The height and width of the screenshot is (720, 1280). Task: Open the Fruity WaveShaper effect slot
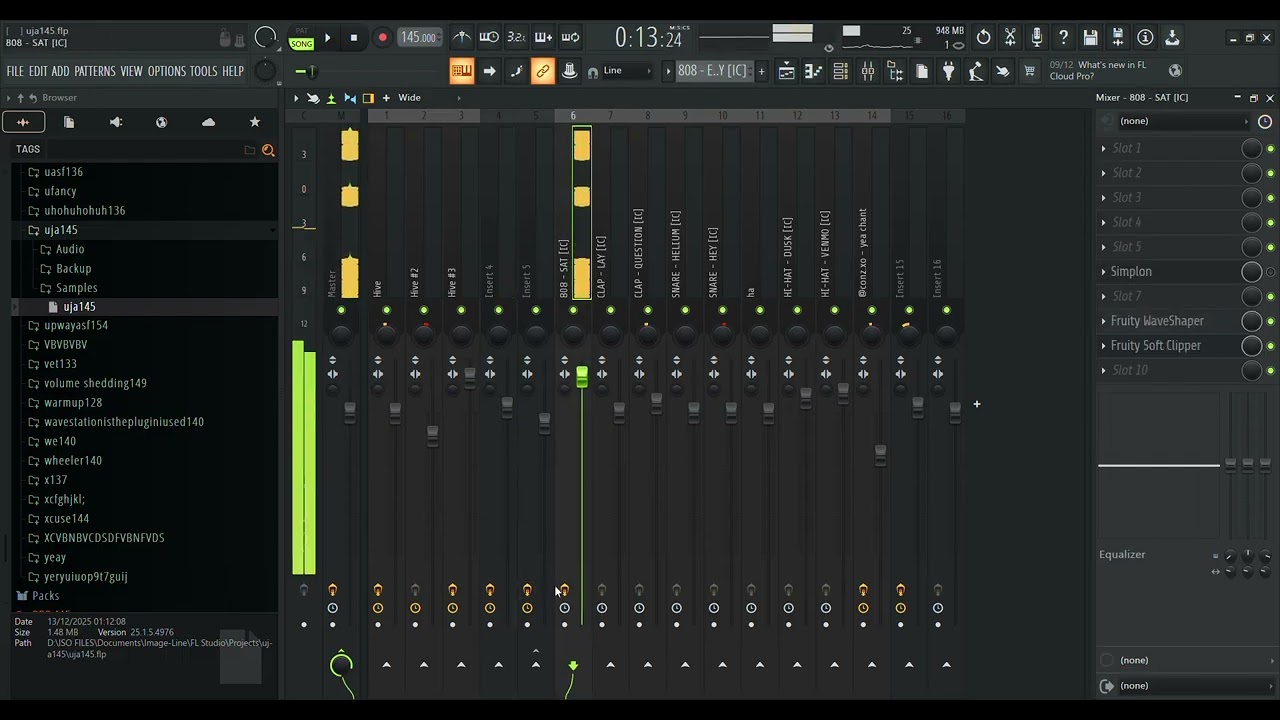click(x=1157, y=321)
